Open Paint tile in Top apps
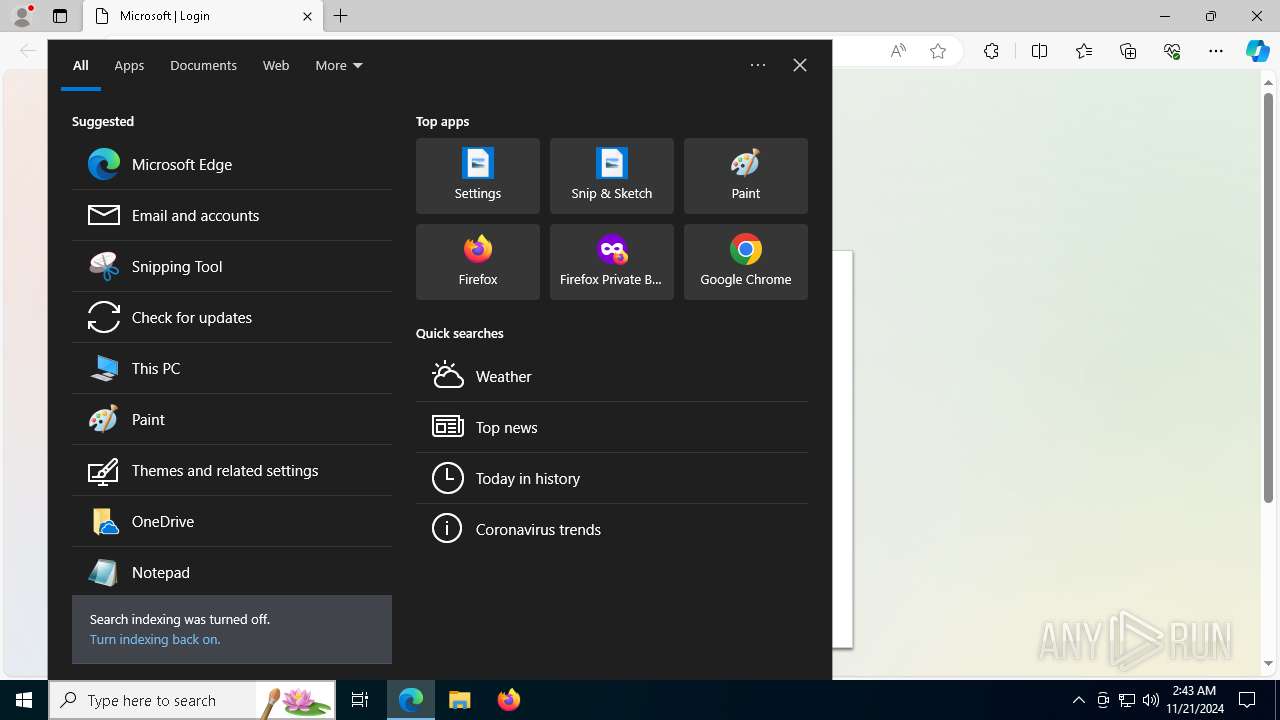This screenshot has width=1280, height=720. (746, 176)
